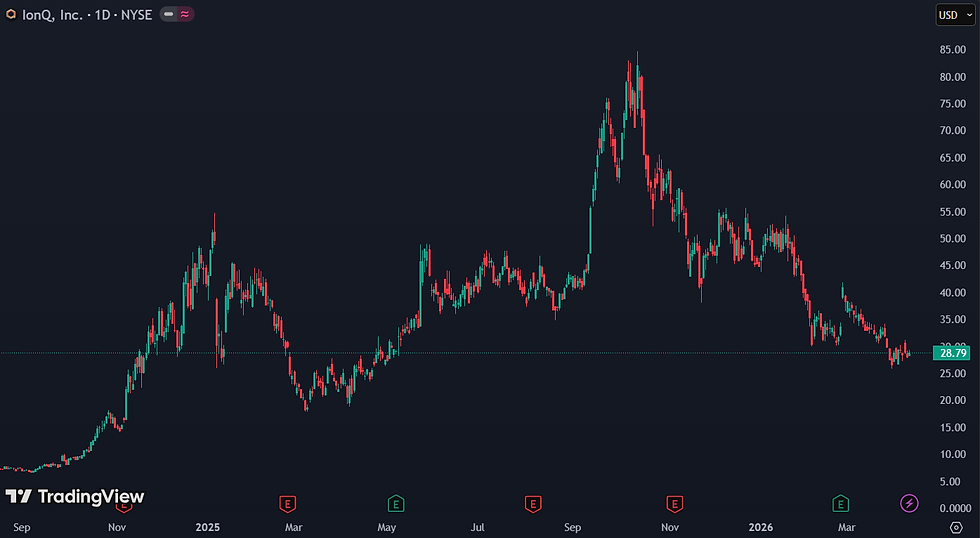Click the IonQ company logo icon
980x538 pixels.
click(11, 14)
